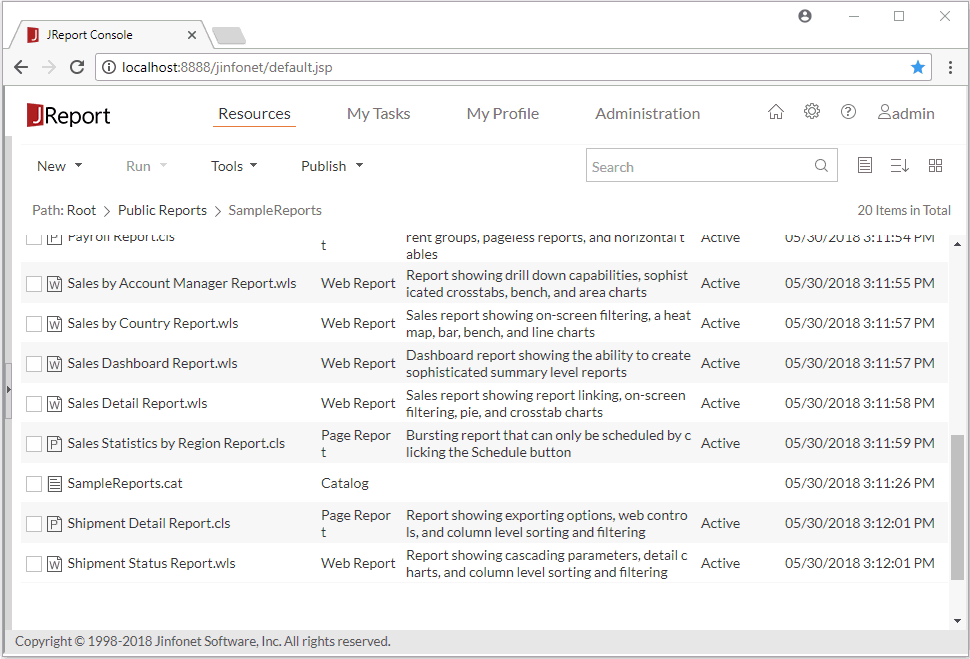The height and width of the screenshot is (659, 970).
Task: Open Sales Detail Report.wls
Action: click(x=137, y=403)
